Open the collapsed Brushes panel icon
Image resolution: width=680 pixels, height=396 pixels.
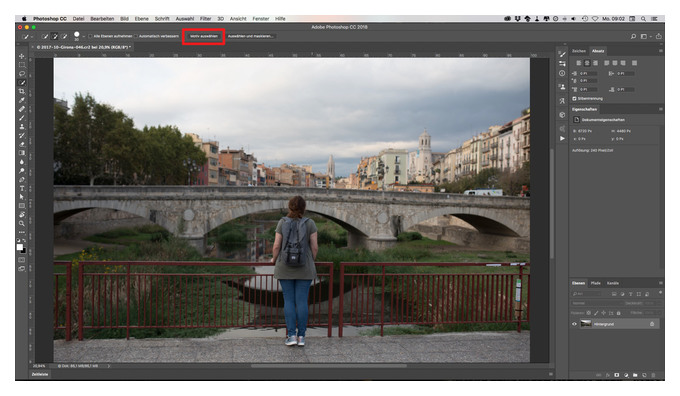562,55
